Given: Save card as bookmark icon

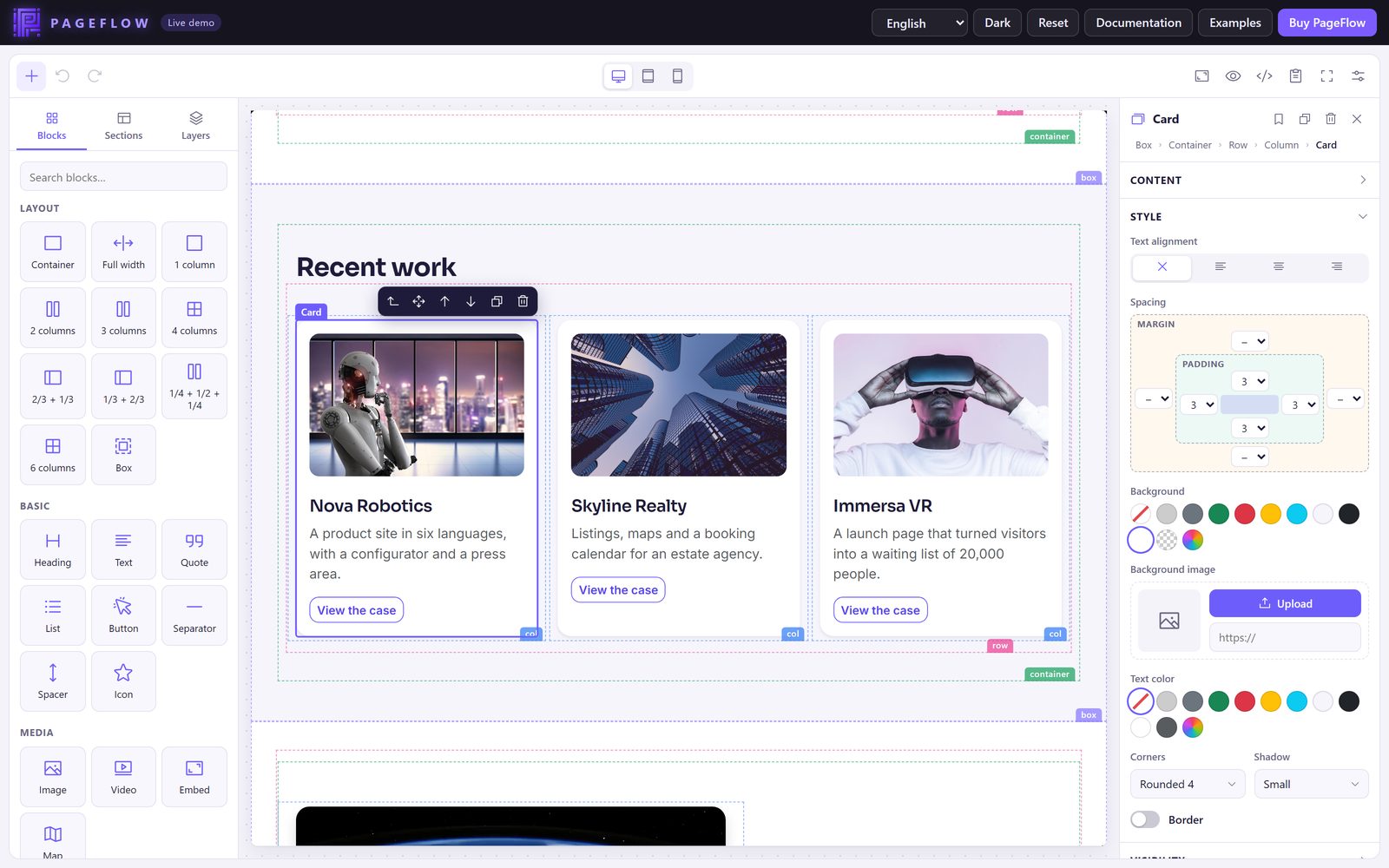Looking at the screenshot, I should click(x=1279, y=119).
